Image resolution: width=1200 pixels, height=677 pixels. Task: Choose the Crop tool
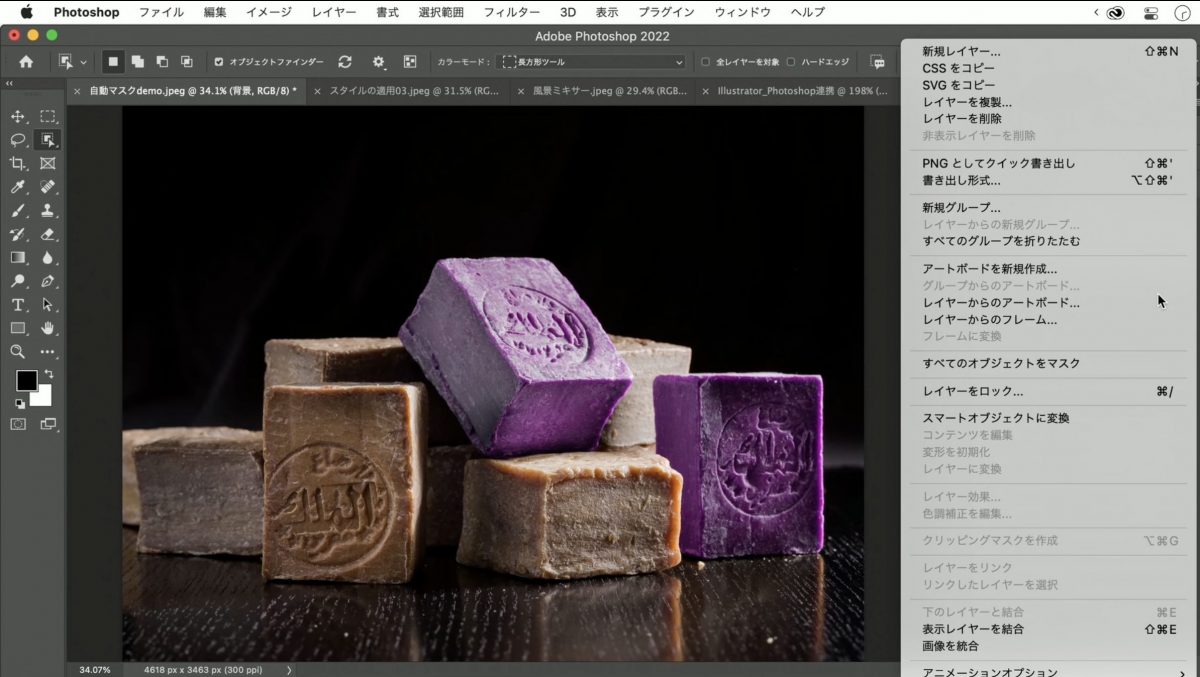[x=18, y=164]
